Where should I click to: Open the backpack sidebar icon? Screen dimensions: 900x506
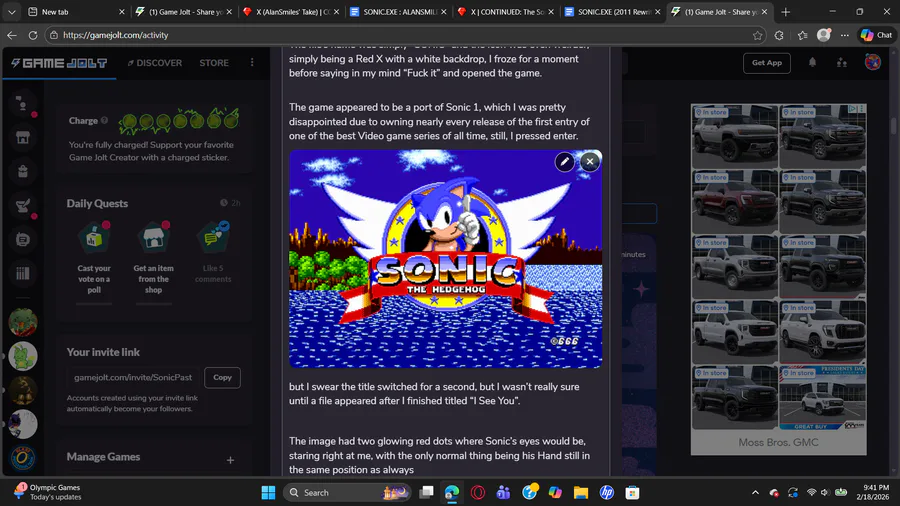point(23,172)
